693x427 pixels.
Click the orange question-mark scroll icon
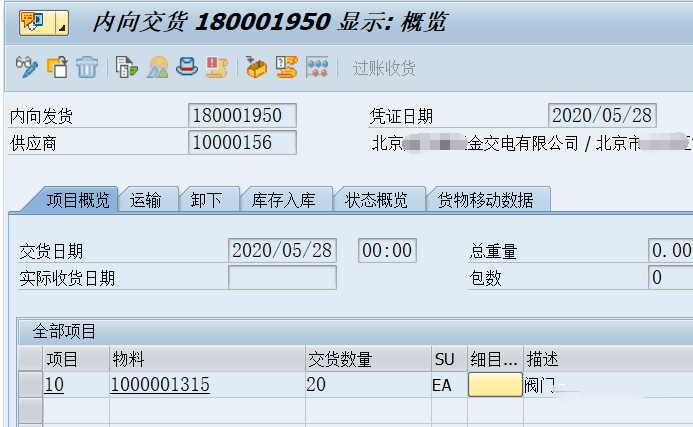pyautogui.click(x=286, y=68)
